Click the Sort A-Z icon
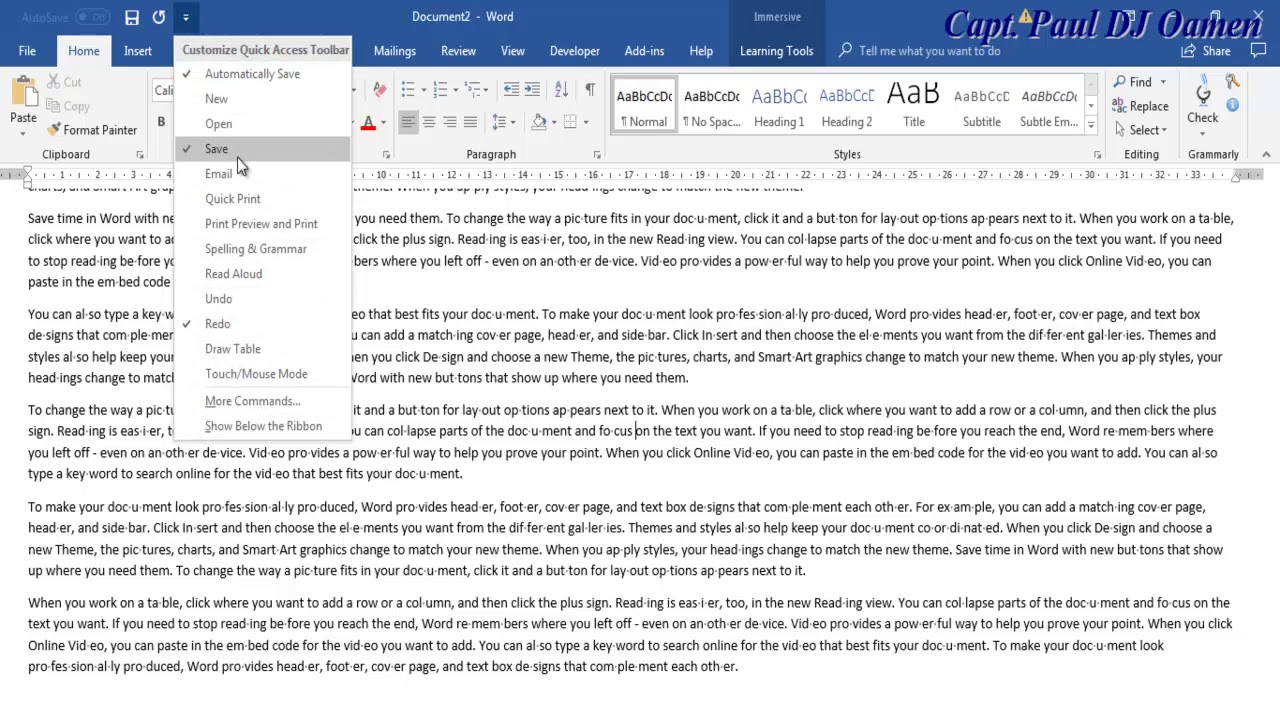This screenshot has height=720, width=1280. point(561,90)
